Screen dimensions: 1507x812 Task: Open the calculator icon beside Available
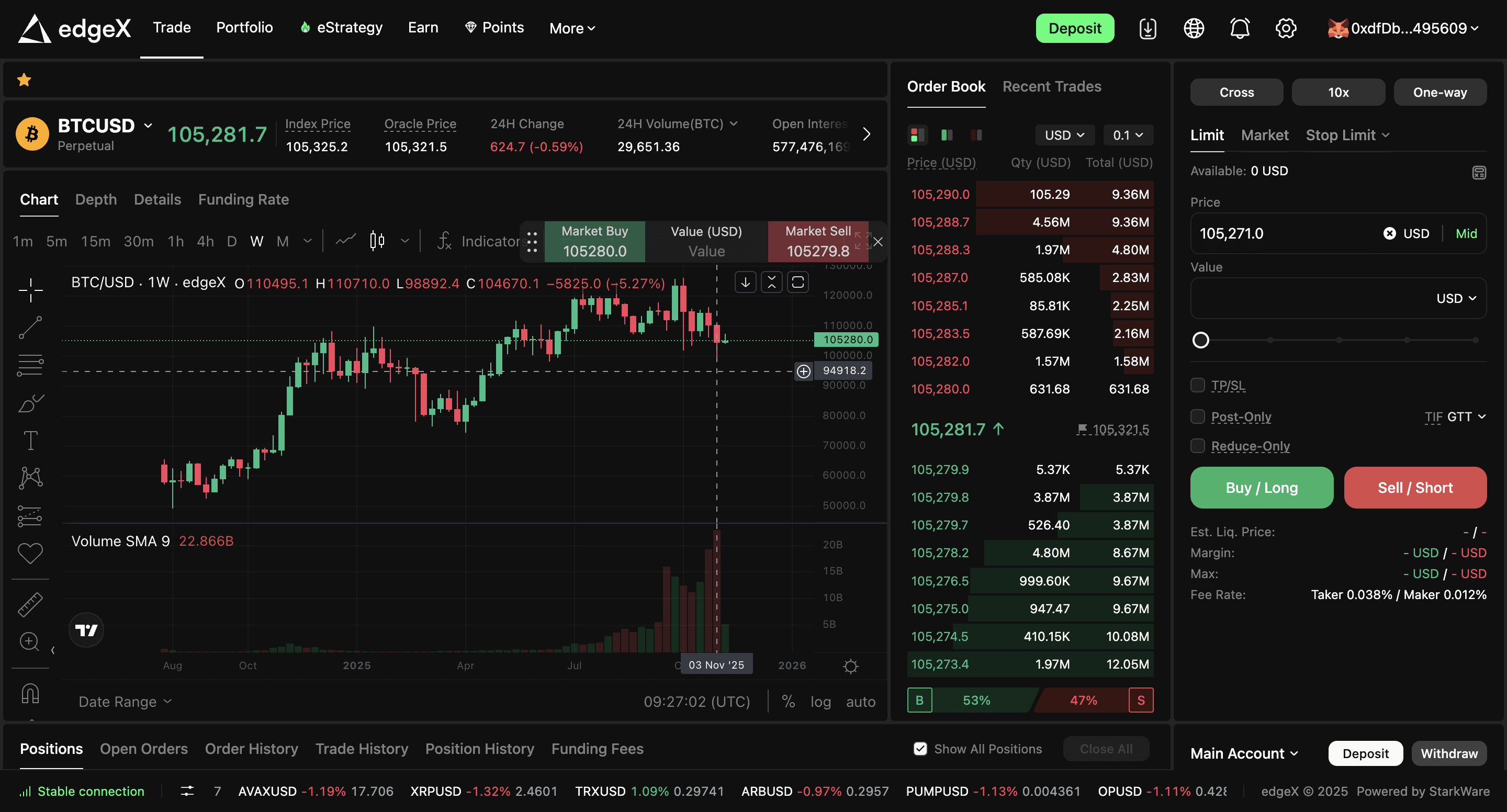tap(1478, 172)
